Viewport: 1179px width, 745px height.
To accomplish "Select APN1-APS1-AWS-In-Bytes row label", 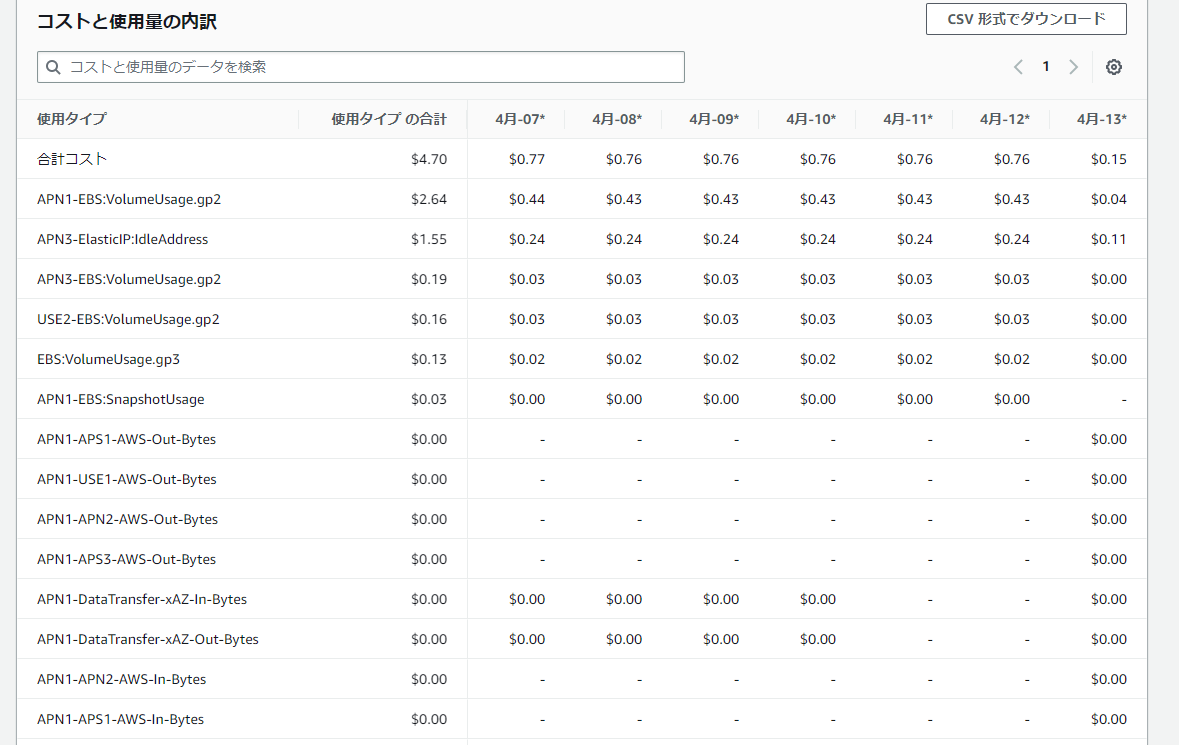I will point(120,719).
